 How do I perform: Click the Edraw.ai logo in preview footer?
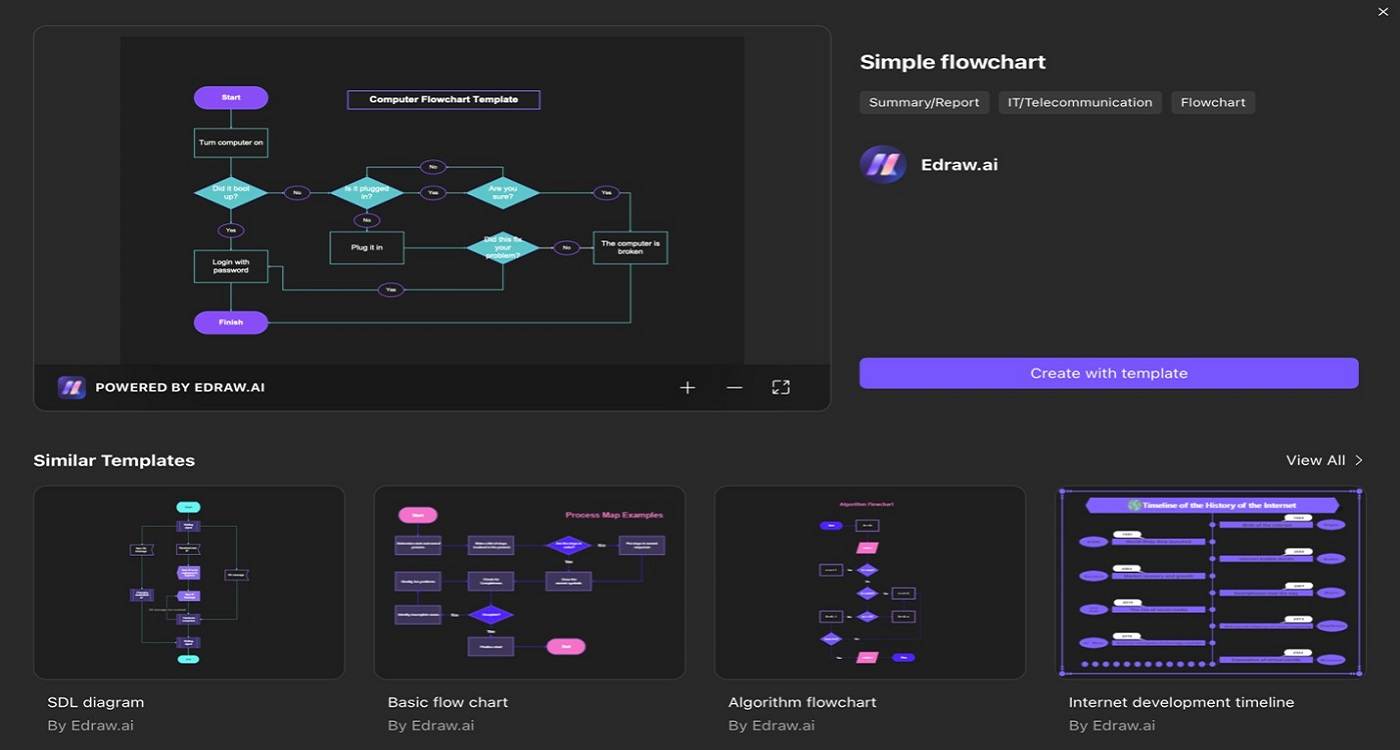point(71,387)
